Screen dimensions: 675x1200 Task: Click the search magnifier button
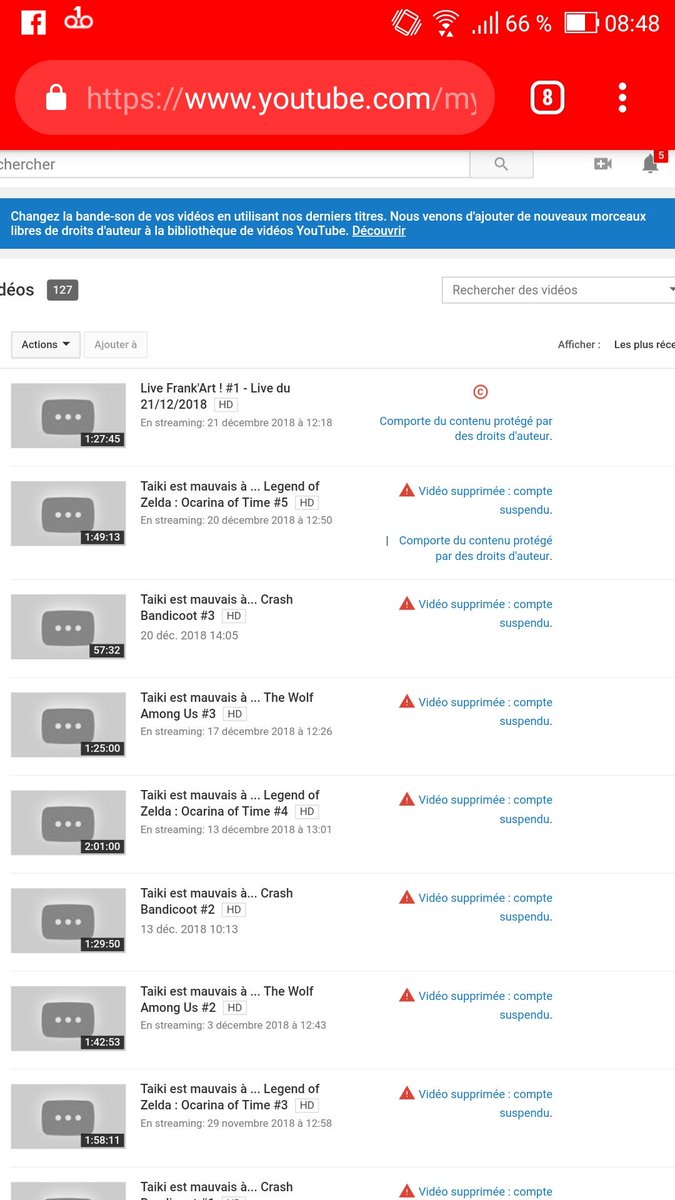click(501, 164)
